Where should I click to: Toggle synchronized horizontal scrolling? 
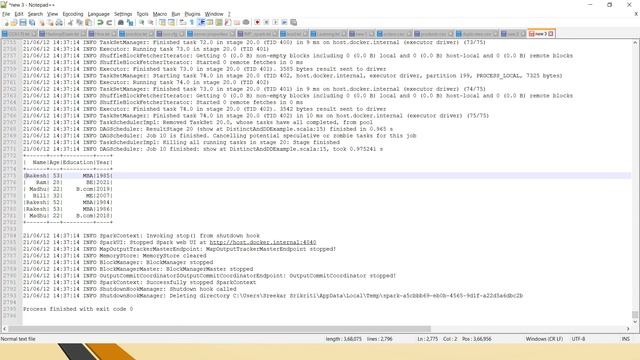[x=171, y=22]
